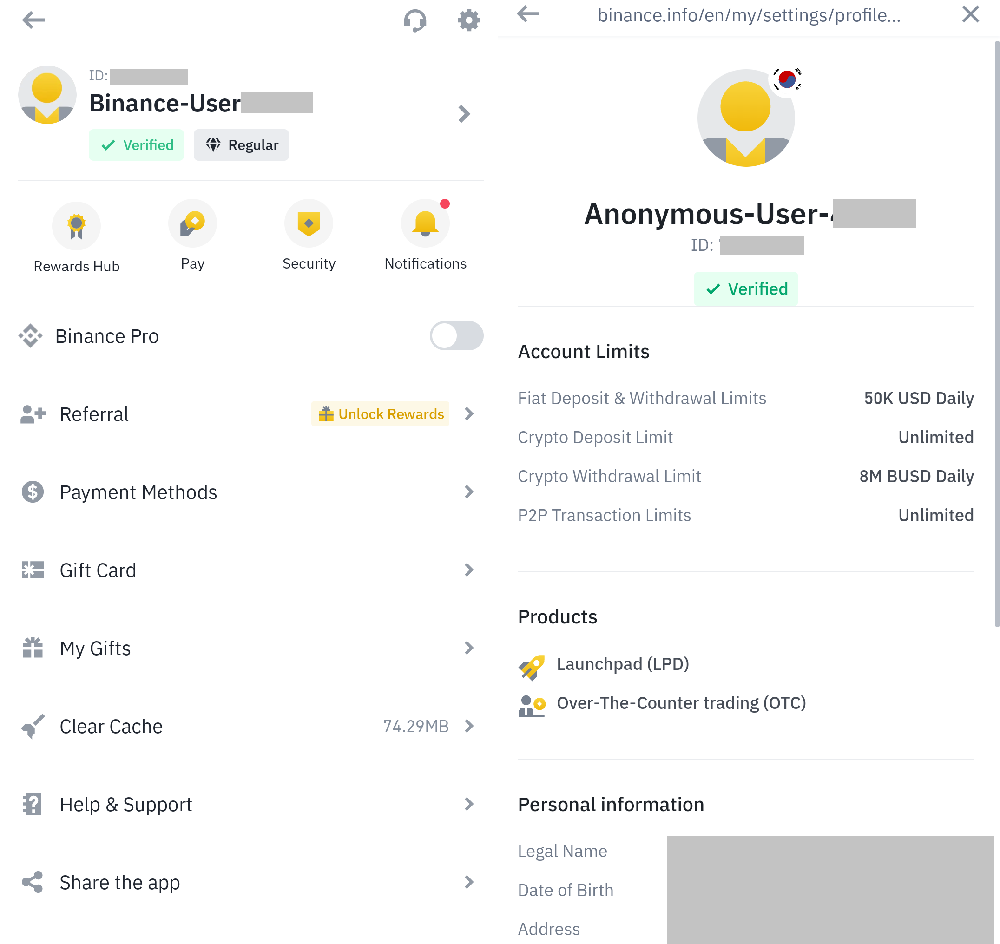Open My Gifts menu item
This screenshot has width=1000, height=944.
[x=250, y=648]
